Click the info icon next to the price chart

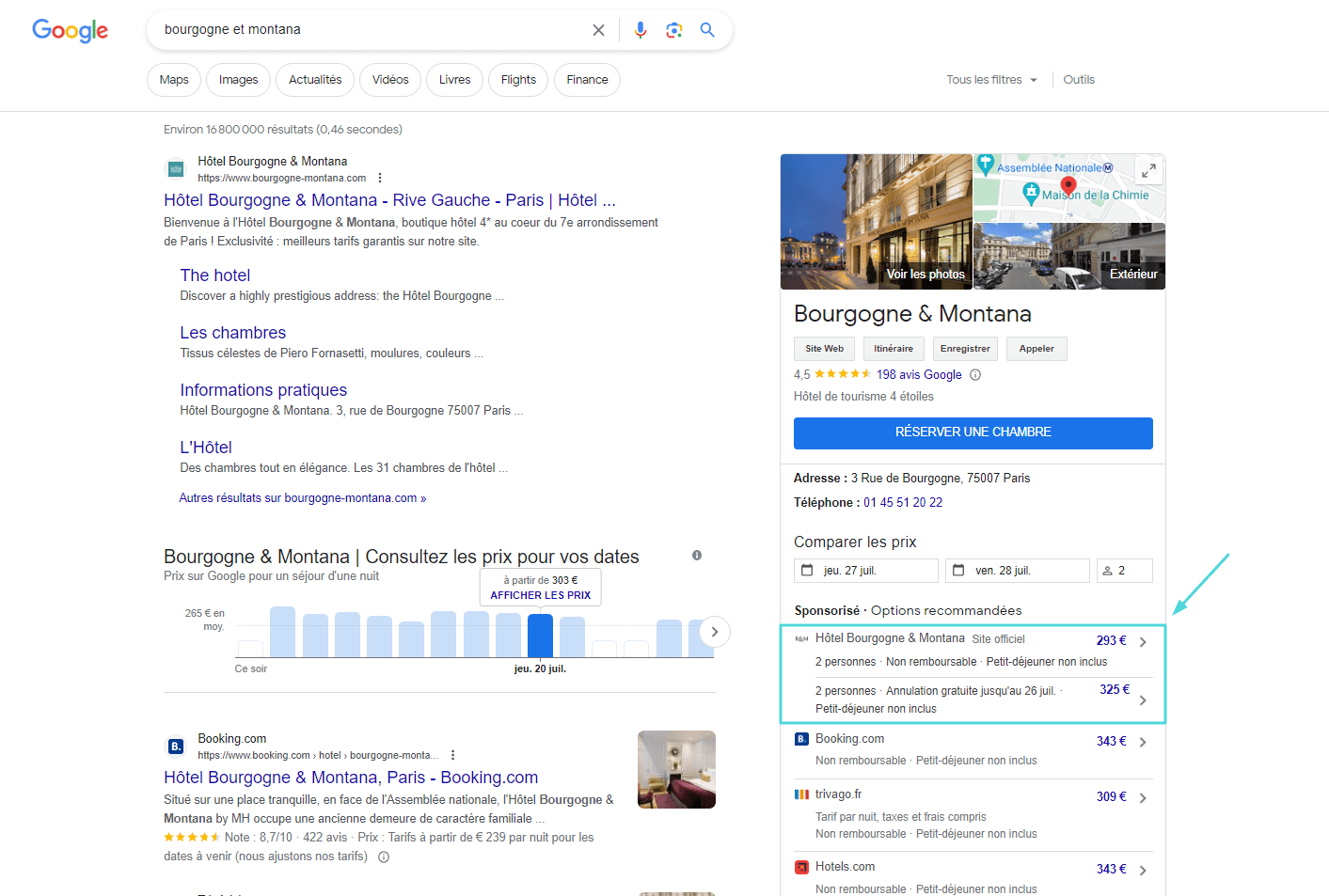[696, 556]
